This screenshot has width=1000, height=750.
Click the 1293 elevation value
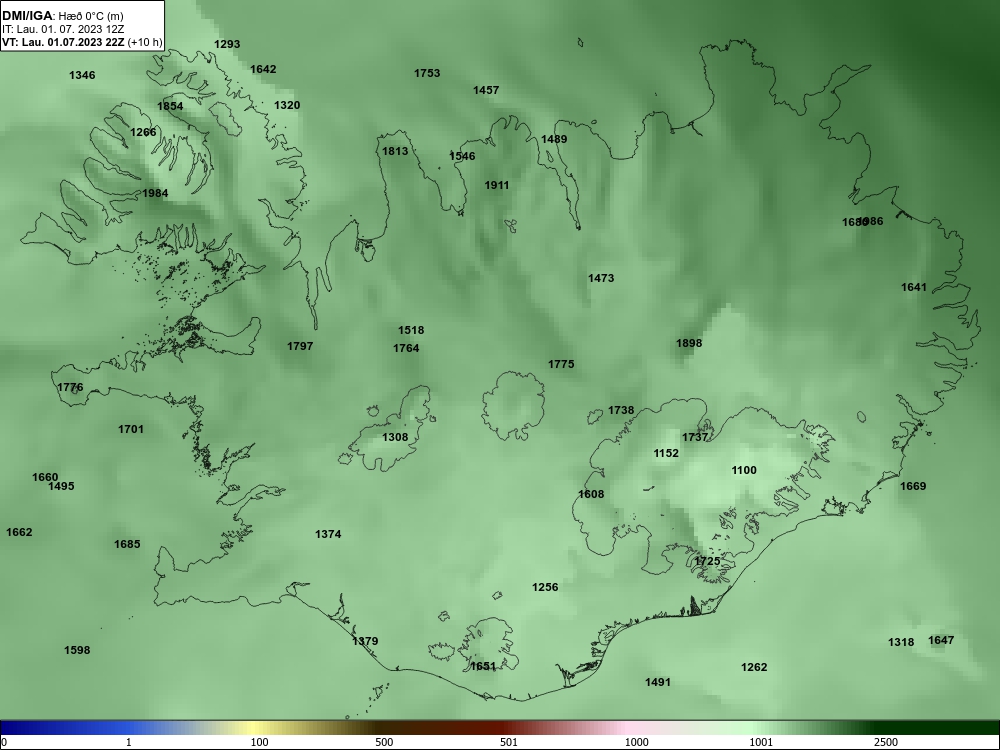point(227,44)
